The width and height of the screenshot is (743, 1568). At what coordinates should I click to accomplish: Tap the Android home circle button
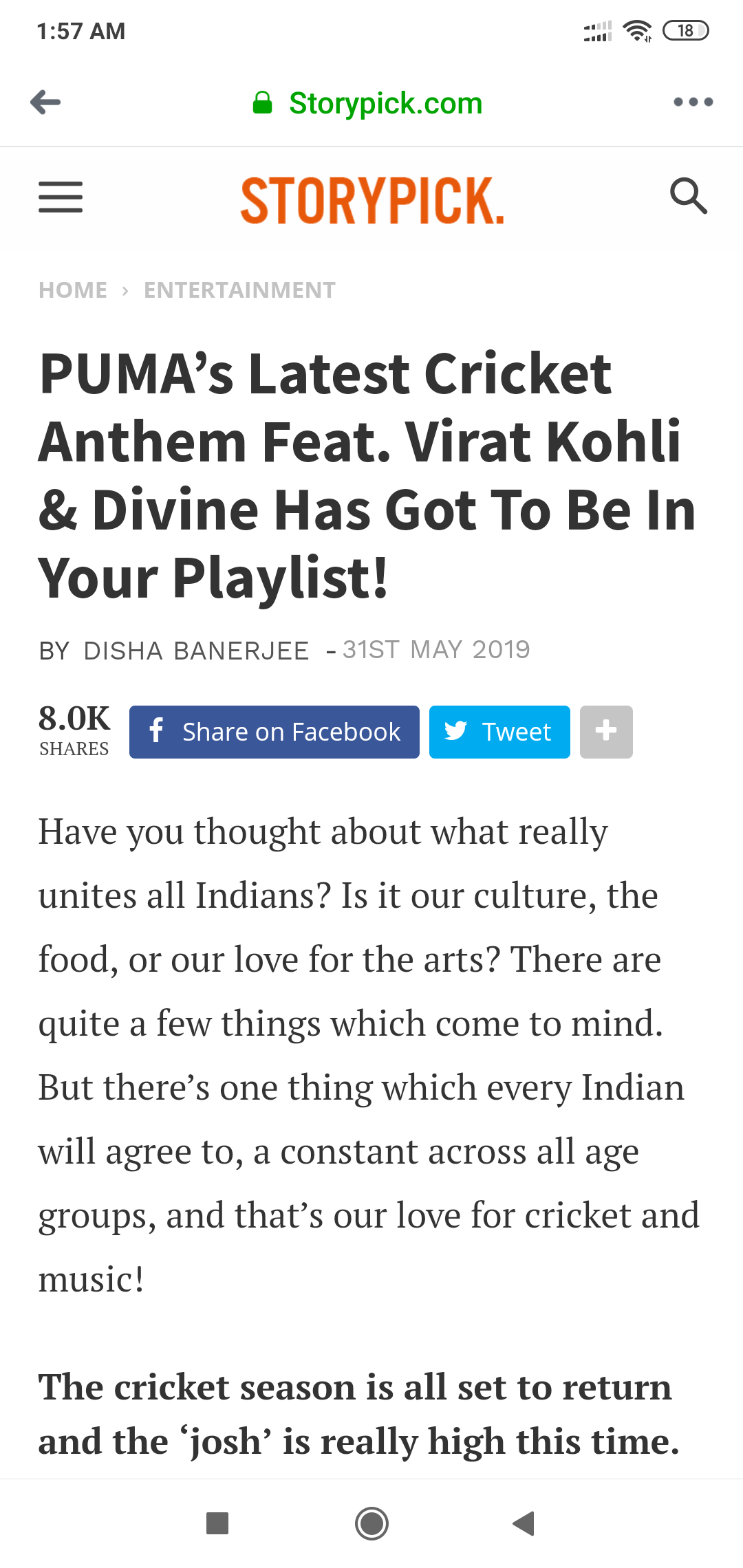pyautogui.click(x=371, y=1523)
